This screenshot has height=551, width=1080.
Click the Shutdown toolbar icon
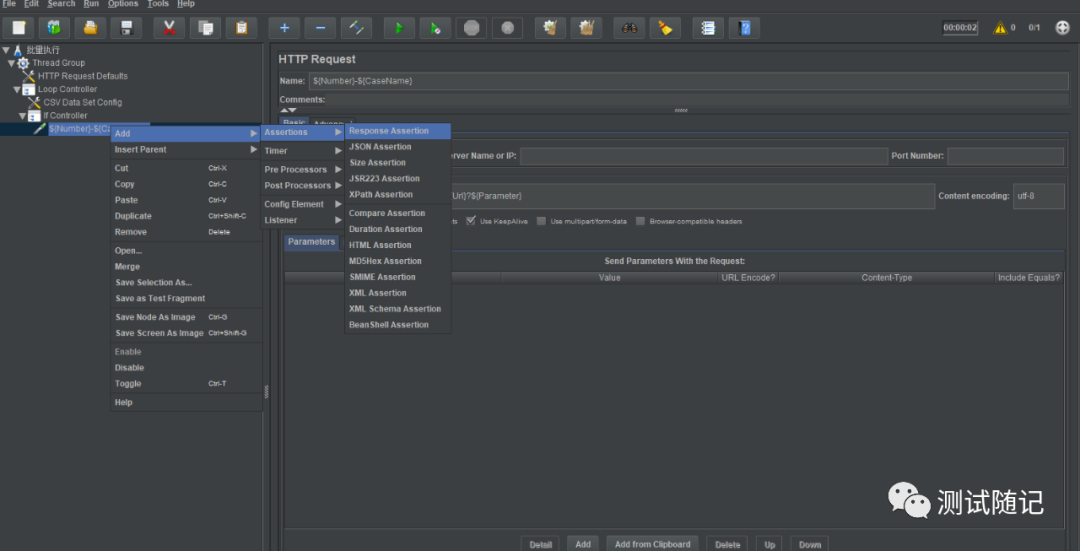508,28
